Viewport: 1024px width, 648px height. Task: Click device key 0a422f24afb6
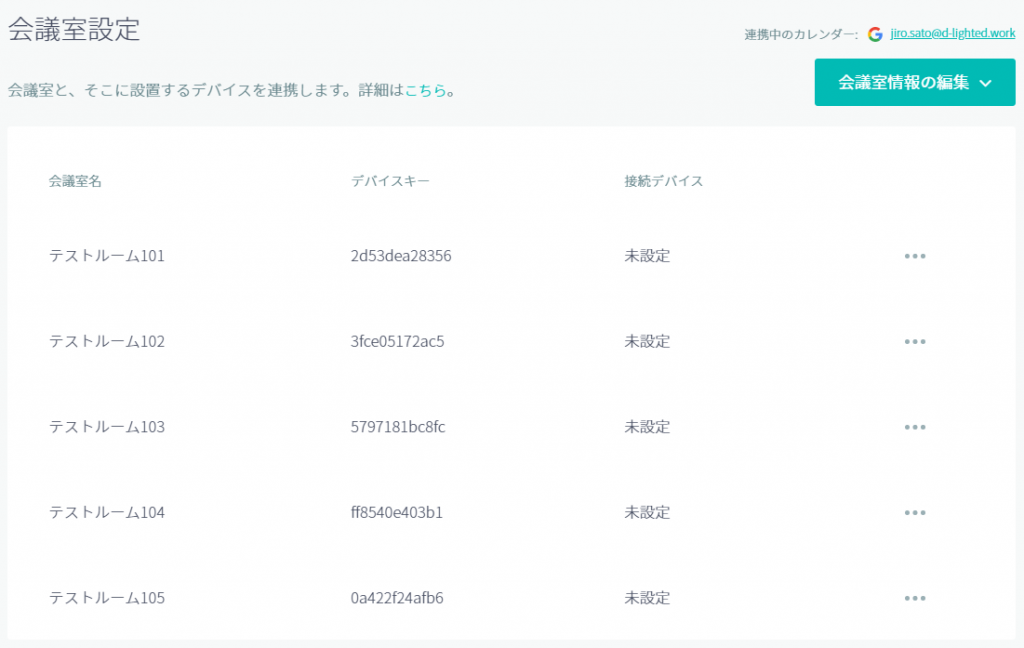(397, 599)
